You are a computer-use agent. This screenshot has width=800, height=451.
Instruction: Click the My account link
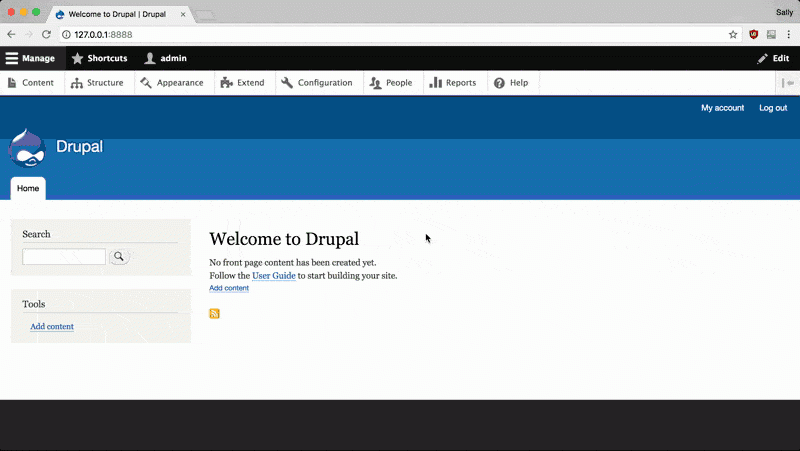[x=722, y=108]
